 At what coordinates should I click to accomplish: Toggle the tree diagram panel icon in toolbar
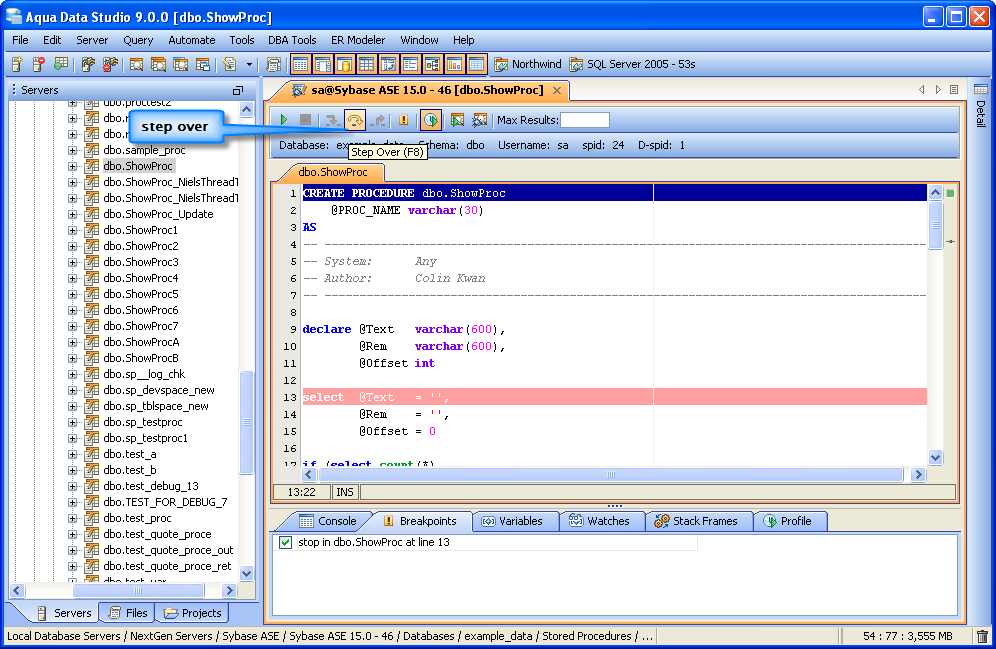(x=432, y=64)
